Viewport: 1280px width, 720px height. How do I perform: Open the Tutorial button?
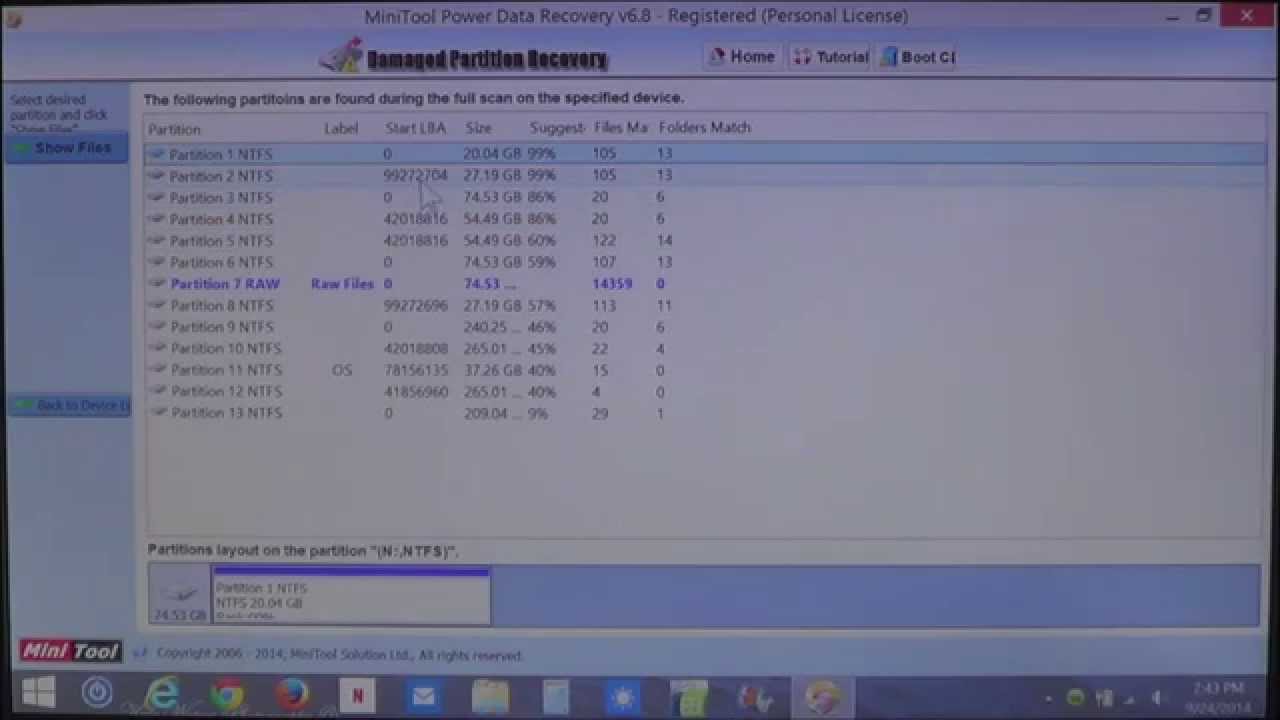[x=831, y=57]
